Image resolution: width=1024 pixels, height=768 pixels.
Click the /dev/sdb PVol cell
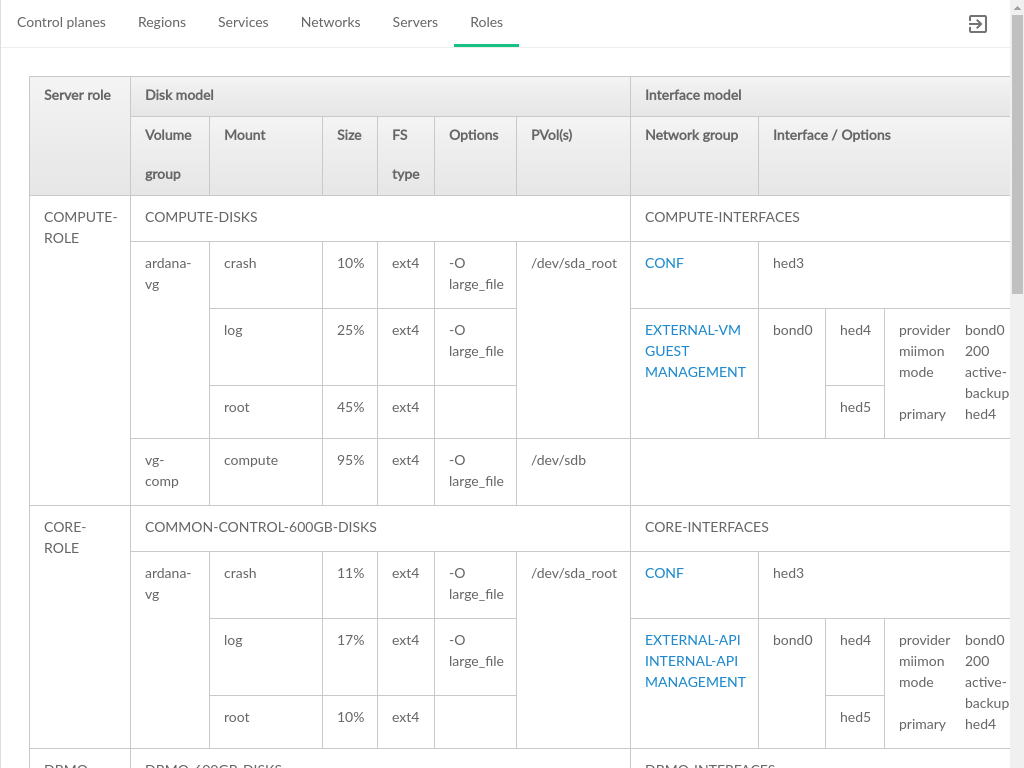pyautogui.click(x=558, y=460)
